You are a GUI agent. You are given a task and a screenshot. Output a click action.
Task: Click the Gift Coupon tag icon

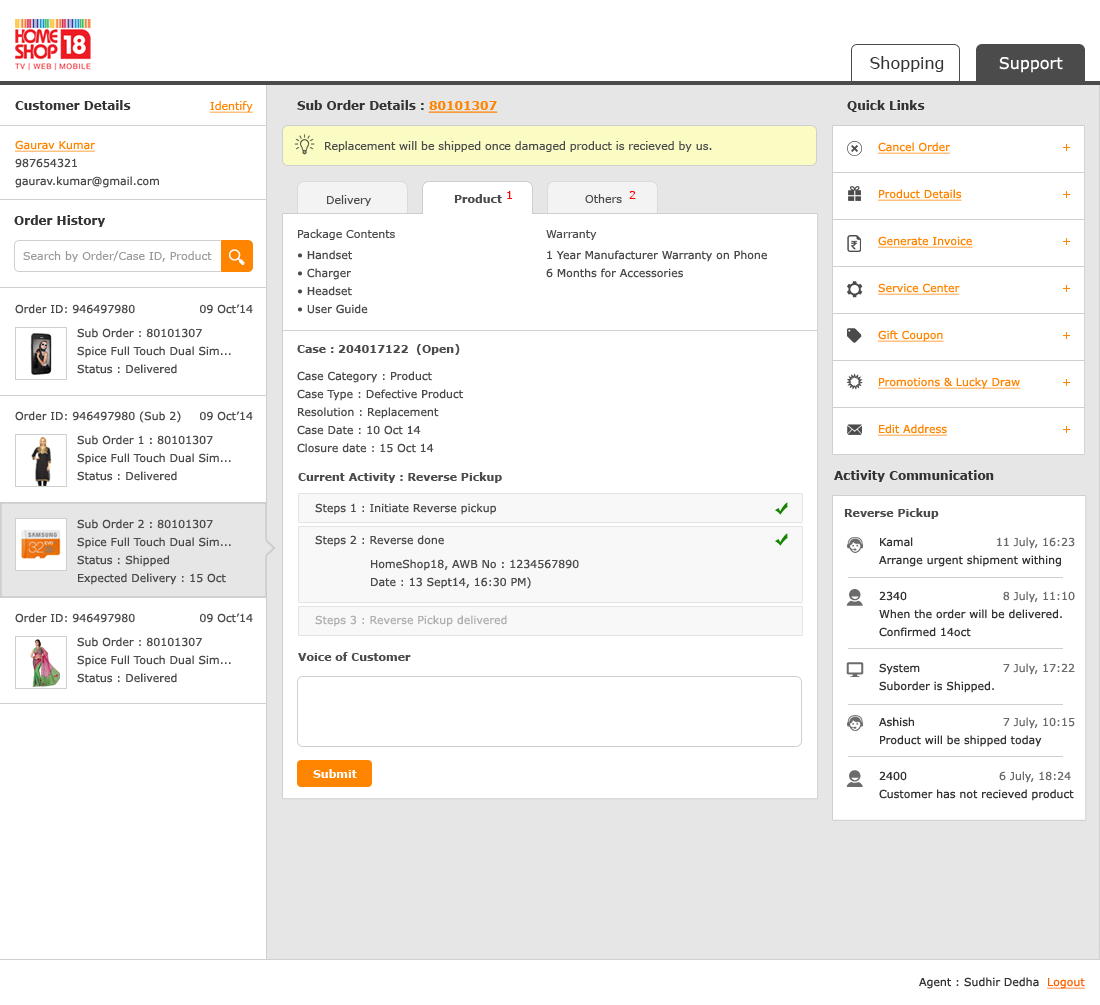coord(854,336)
